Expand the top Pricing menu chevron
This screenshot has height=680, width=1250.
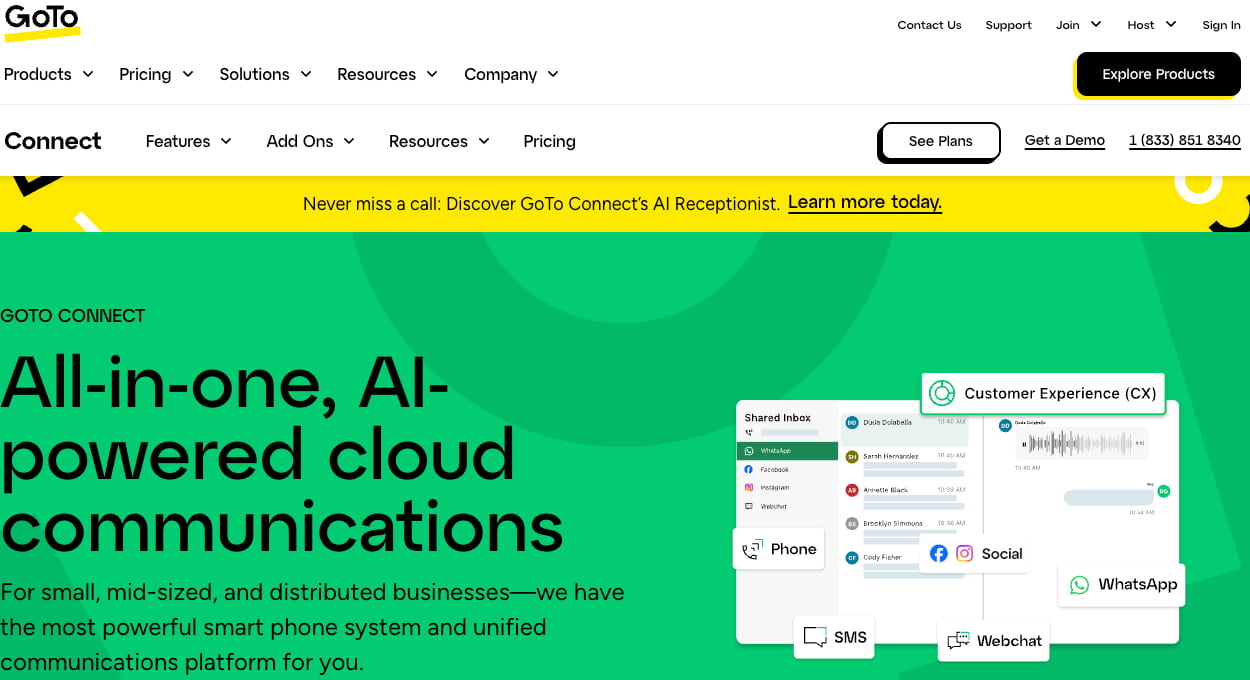point(188,74)
